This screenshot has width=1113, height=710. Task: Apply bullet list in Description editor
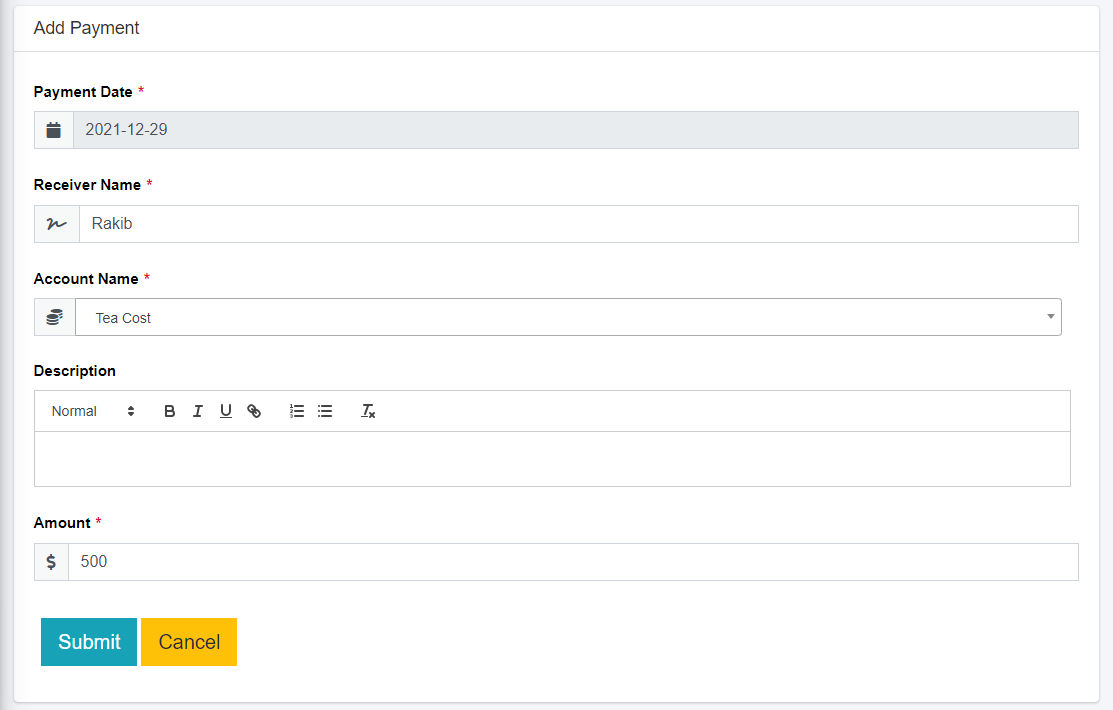point(325,411)
